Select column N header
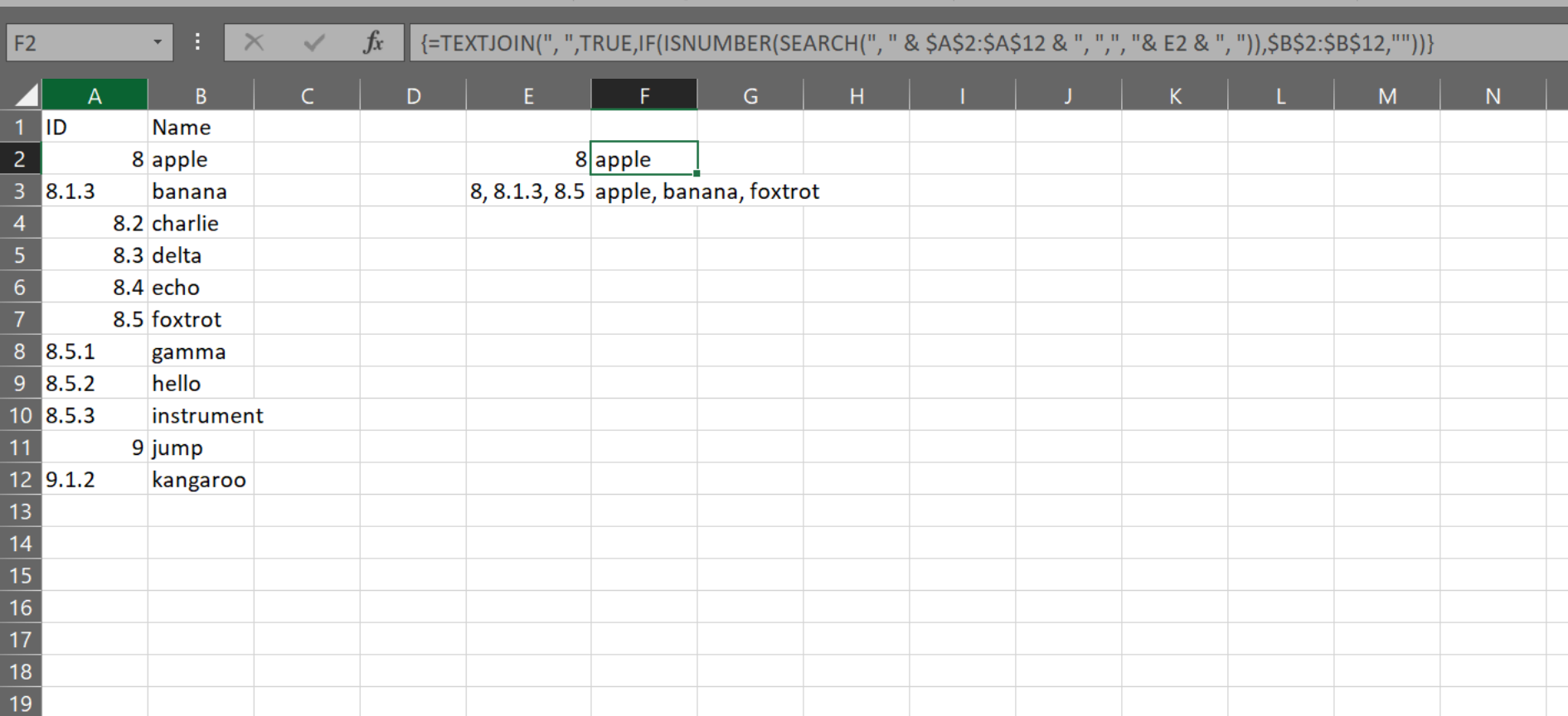This screenshot has height=716, width=1568. point(1493,96)
